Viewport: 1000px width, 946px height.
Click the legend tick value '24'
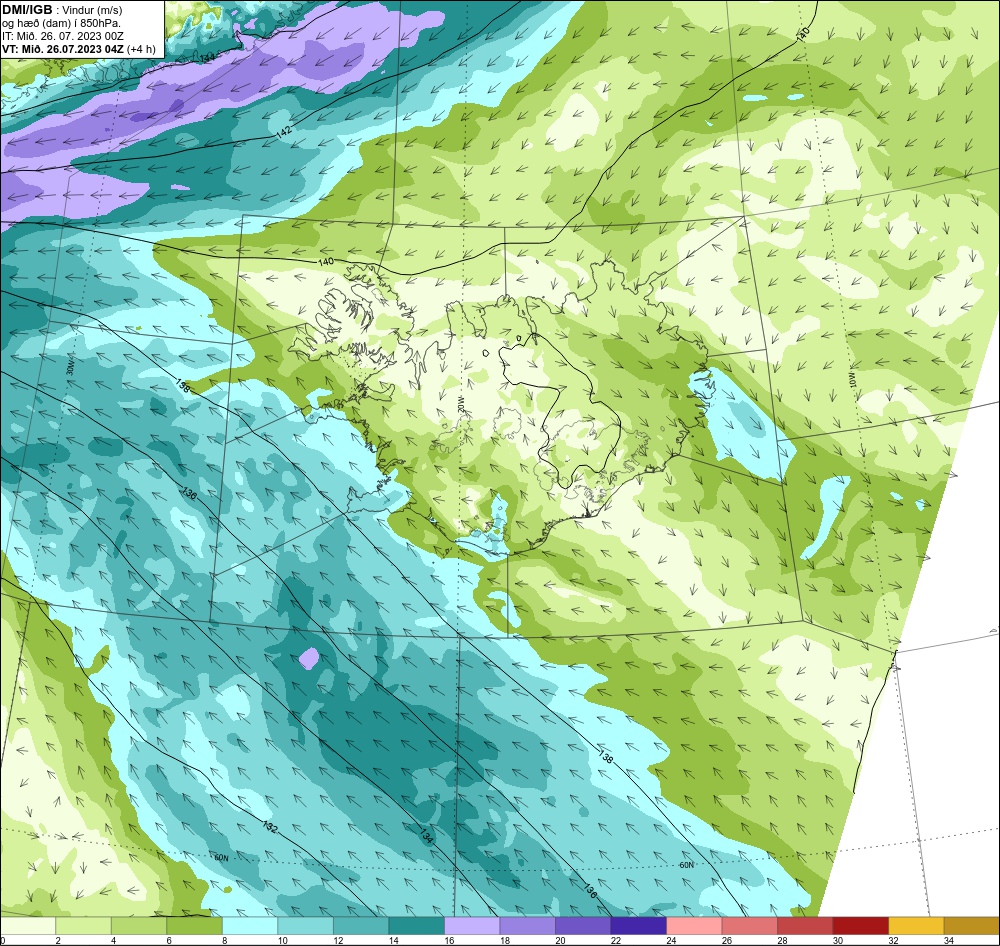671,940
